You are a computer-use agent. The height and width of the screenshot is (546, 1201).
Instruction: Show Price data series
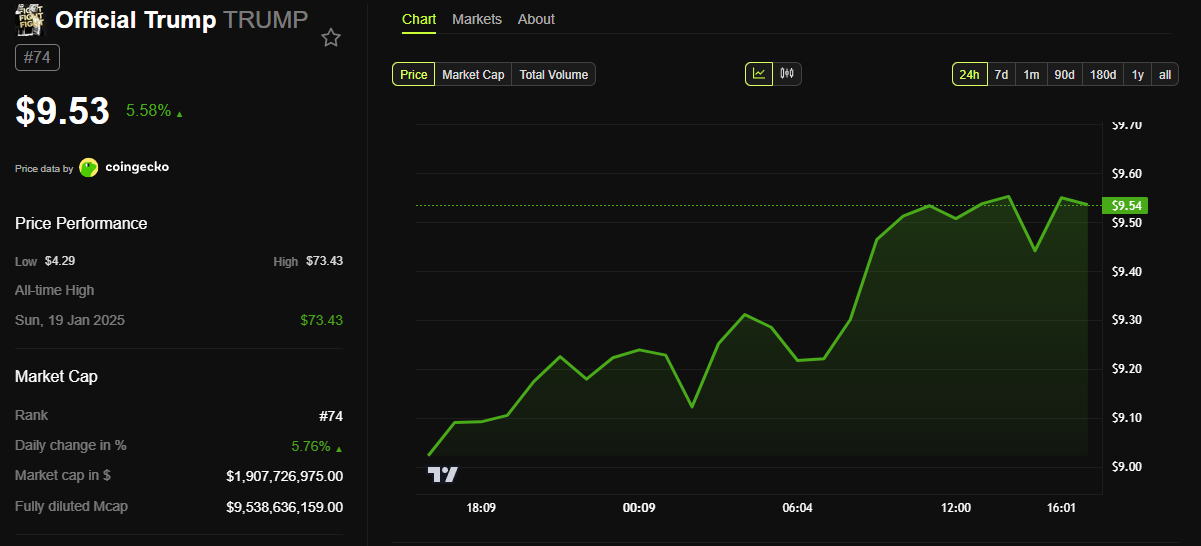pos(414,74)
